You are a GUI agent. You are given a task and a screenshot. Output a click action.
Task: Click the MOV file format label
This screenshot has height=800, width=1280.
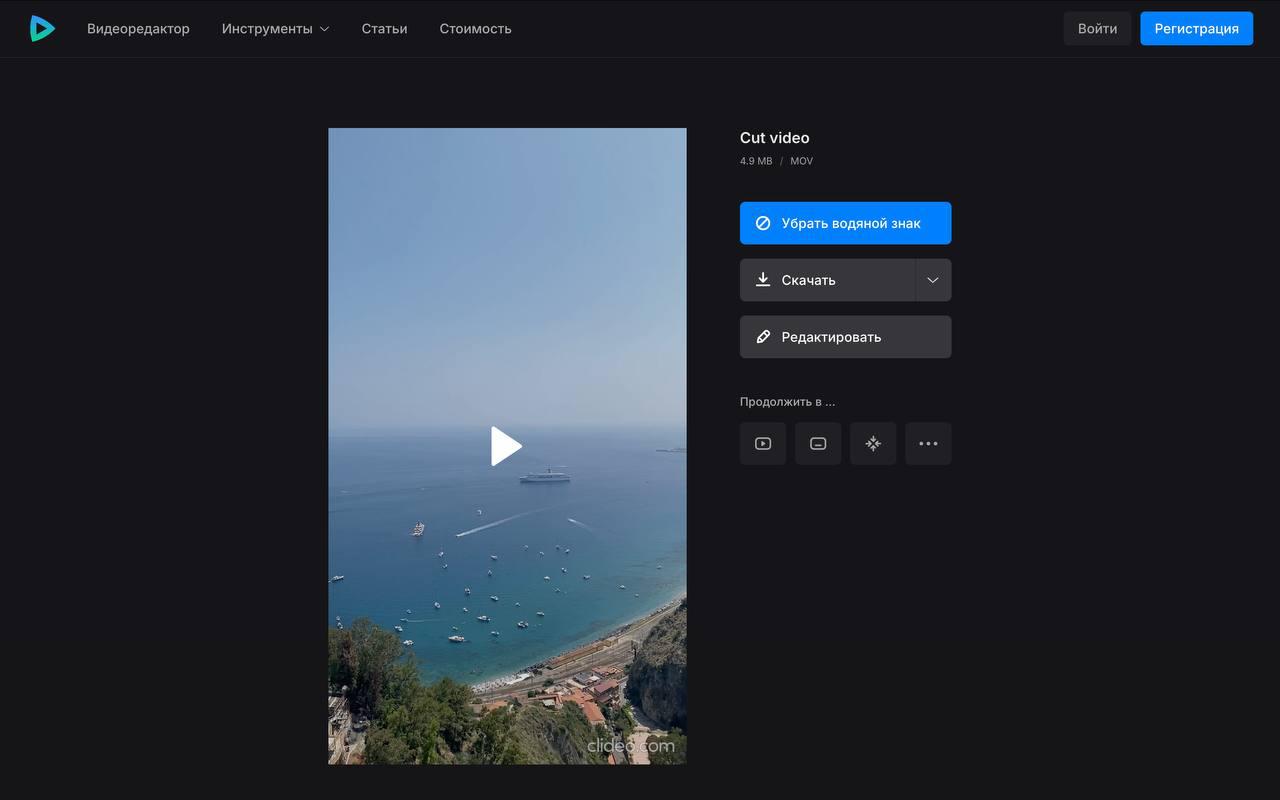[x=801, y=161]
